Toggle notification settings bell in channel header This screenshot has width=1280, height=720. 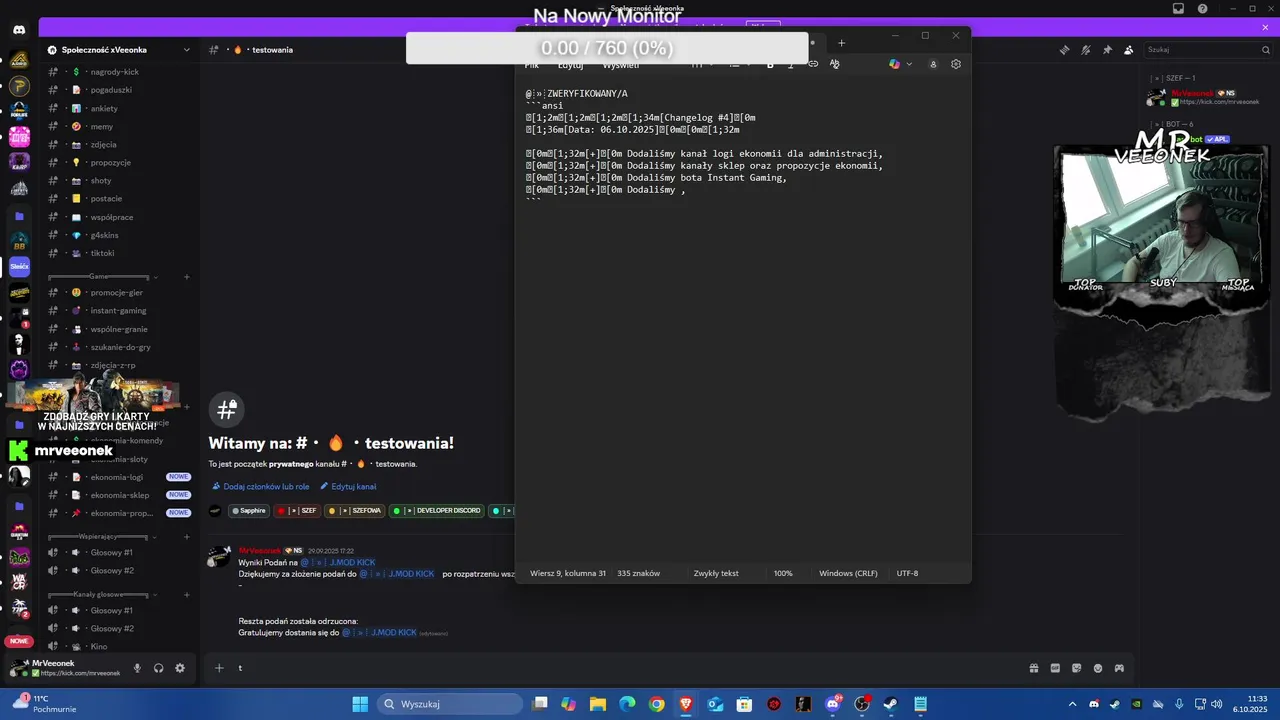pos(1086,50)
